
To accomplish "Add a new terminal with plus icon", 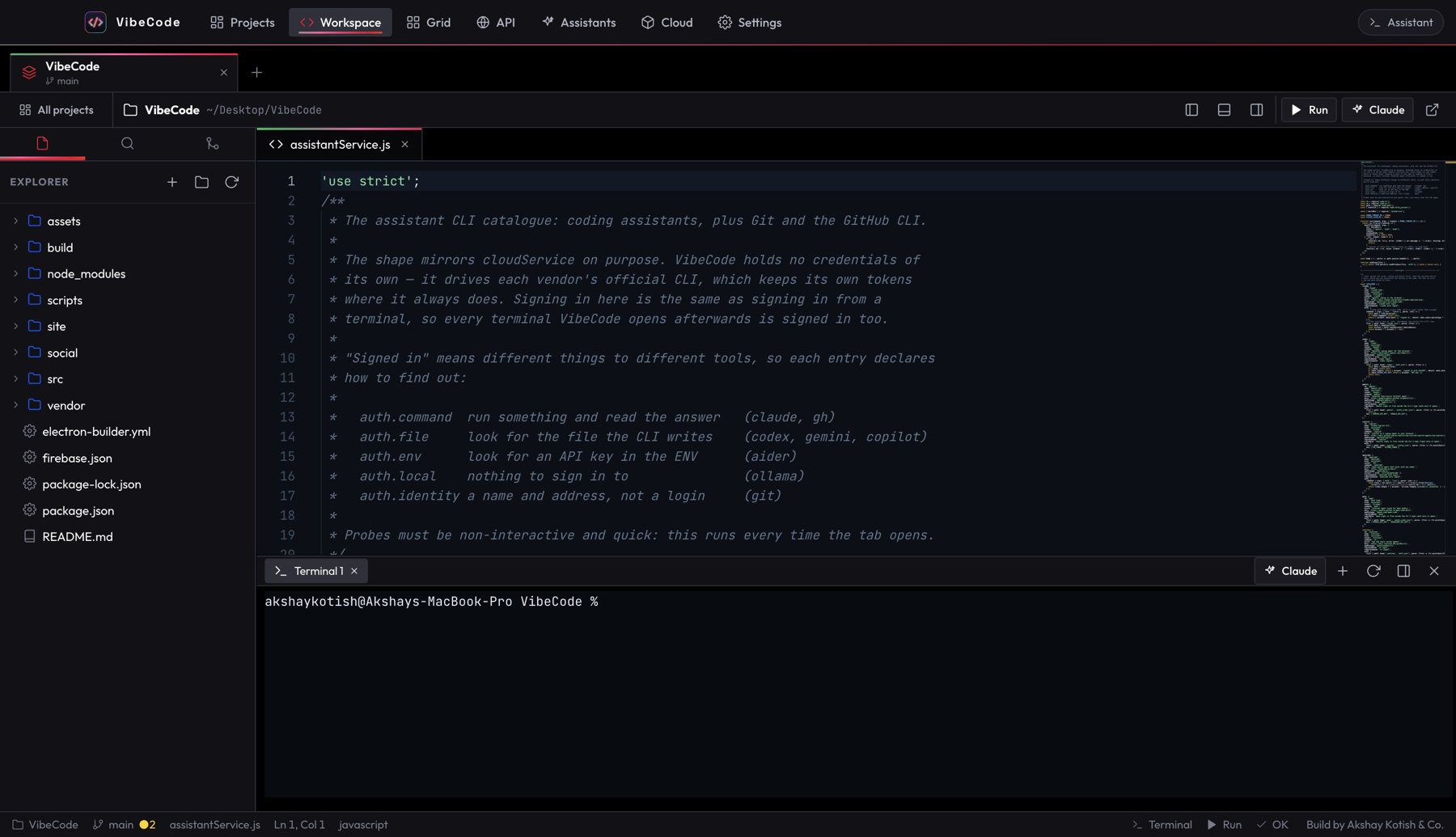I will [1343, 571].
